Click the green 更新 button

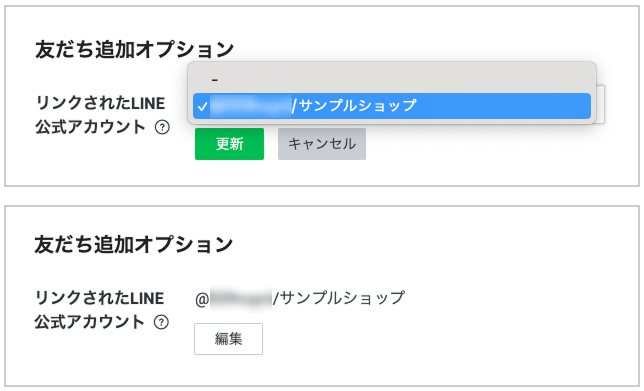click(x=229, y=144)
